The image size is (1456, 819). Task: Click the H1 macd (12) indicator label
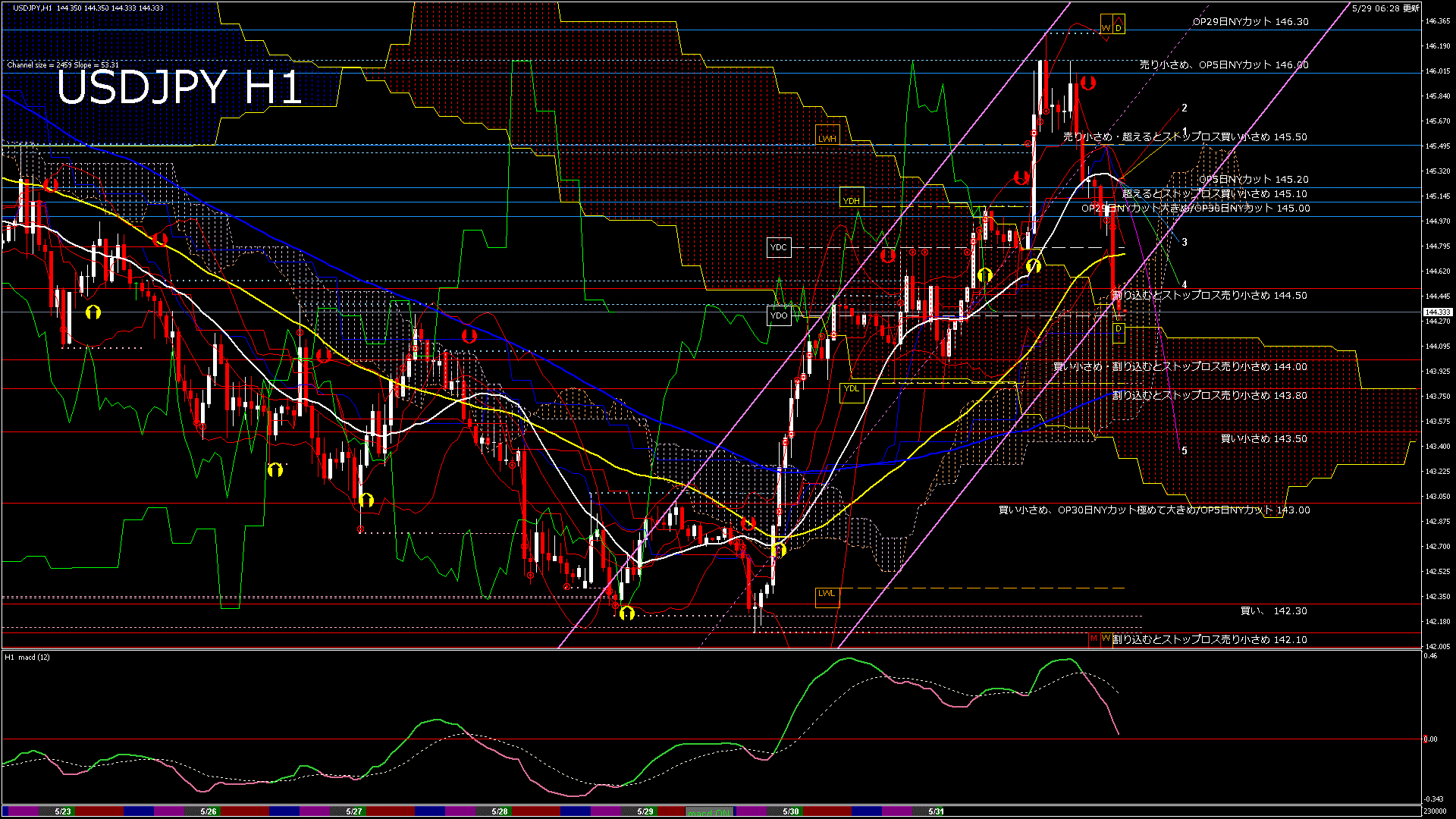(27, 657)
